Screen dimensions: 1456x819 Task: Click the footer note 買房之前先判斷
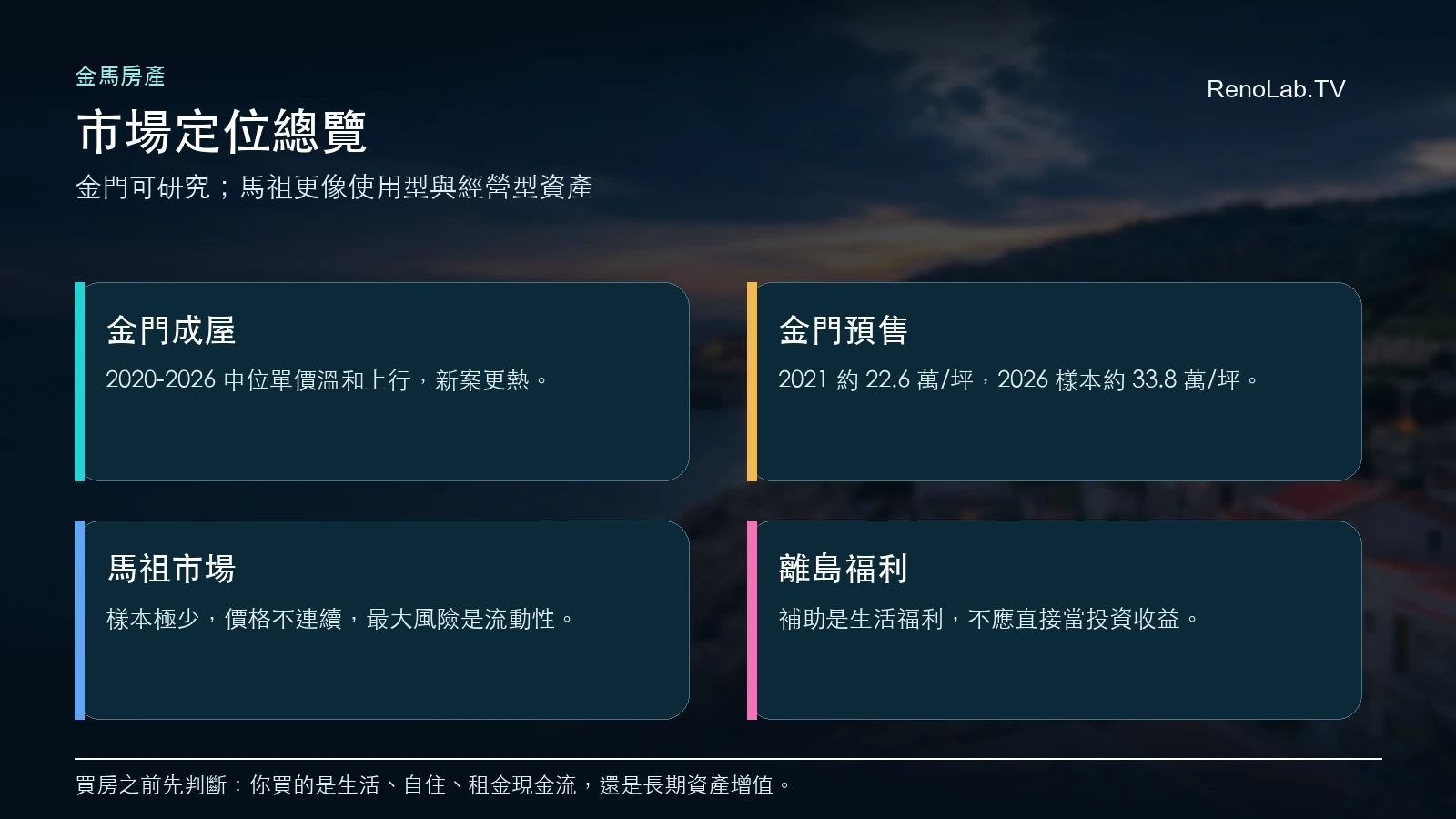tap(434, 784)
